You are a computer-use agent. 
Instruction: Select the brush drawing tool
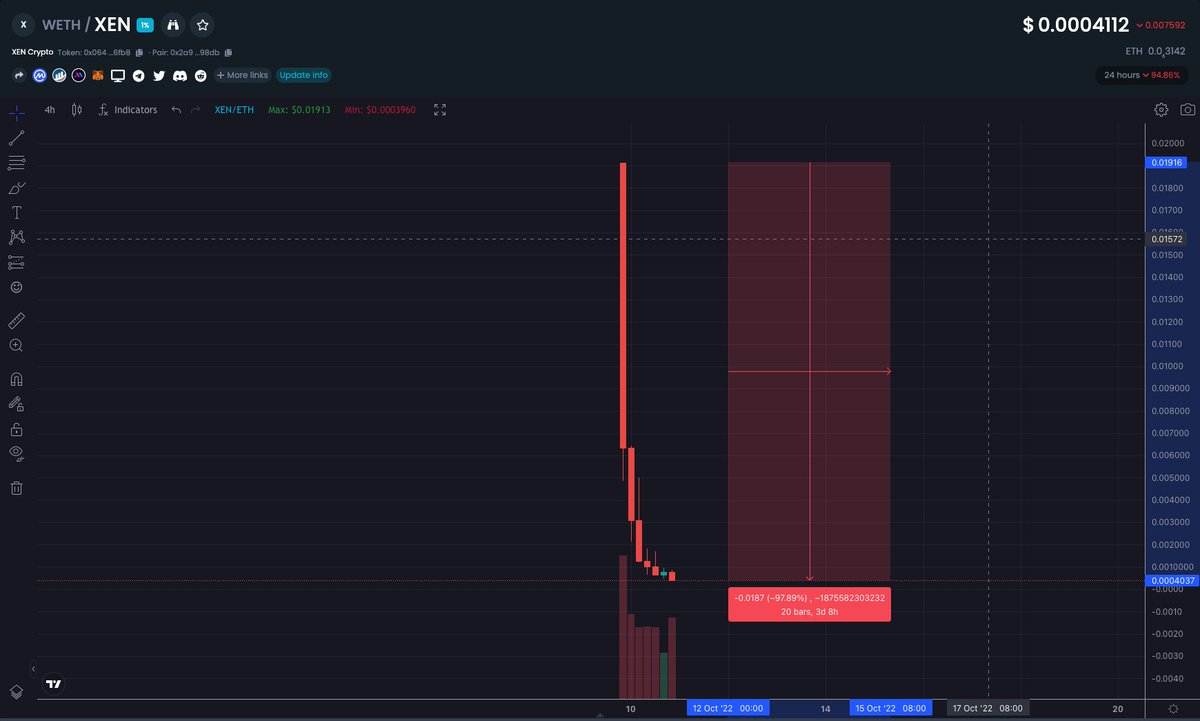click(x=16, y=187)
